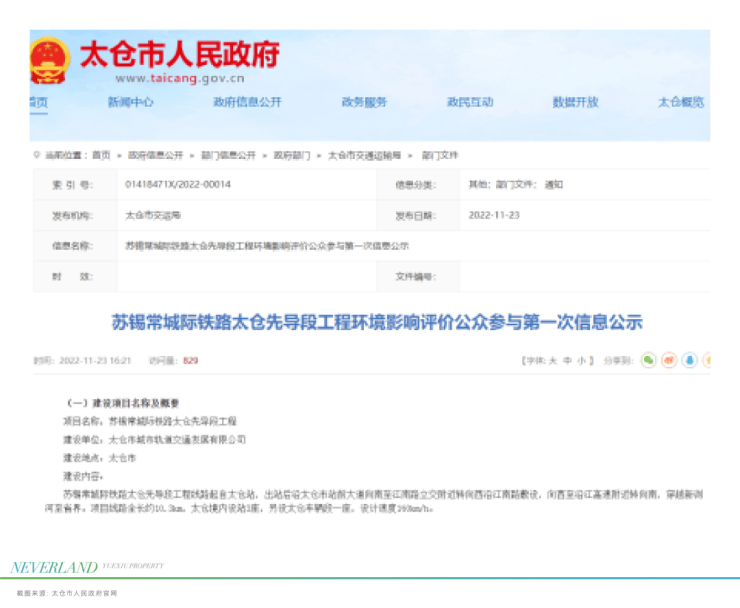The image size is (740, 608).
Task: Click timestamp 2022-11-23 16:21
Action: (x=95, y=361)
